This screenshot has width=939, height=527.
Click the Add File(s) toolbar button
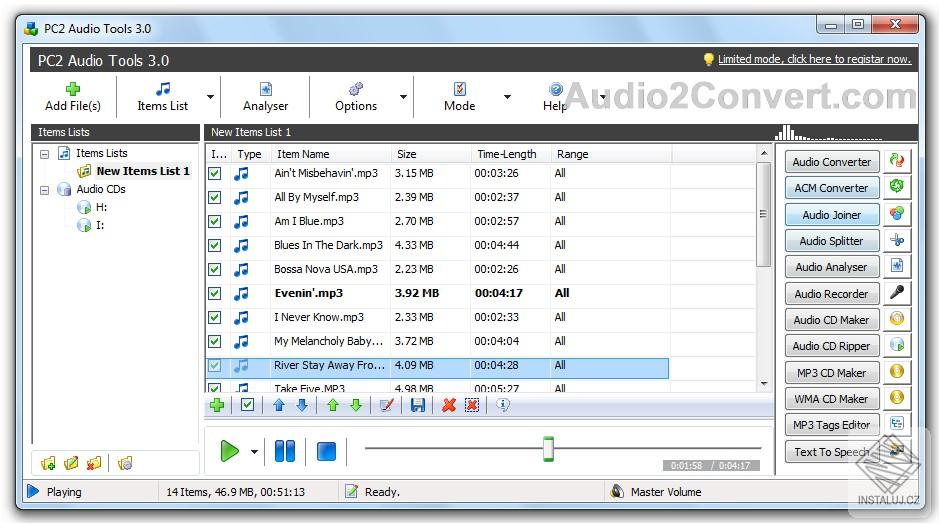click(x=72, y=97)
